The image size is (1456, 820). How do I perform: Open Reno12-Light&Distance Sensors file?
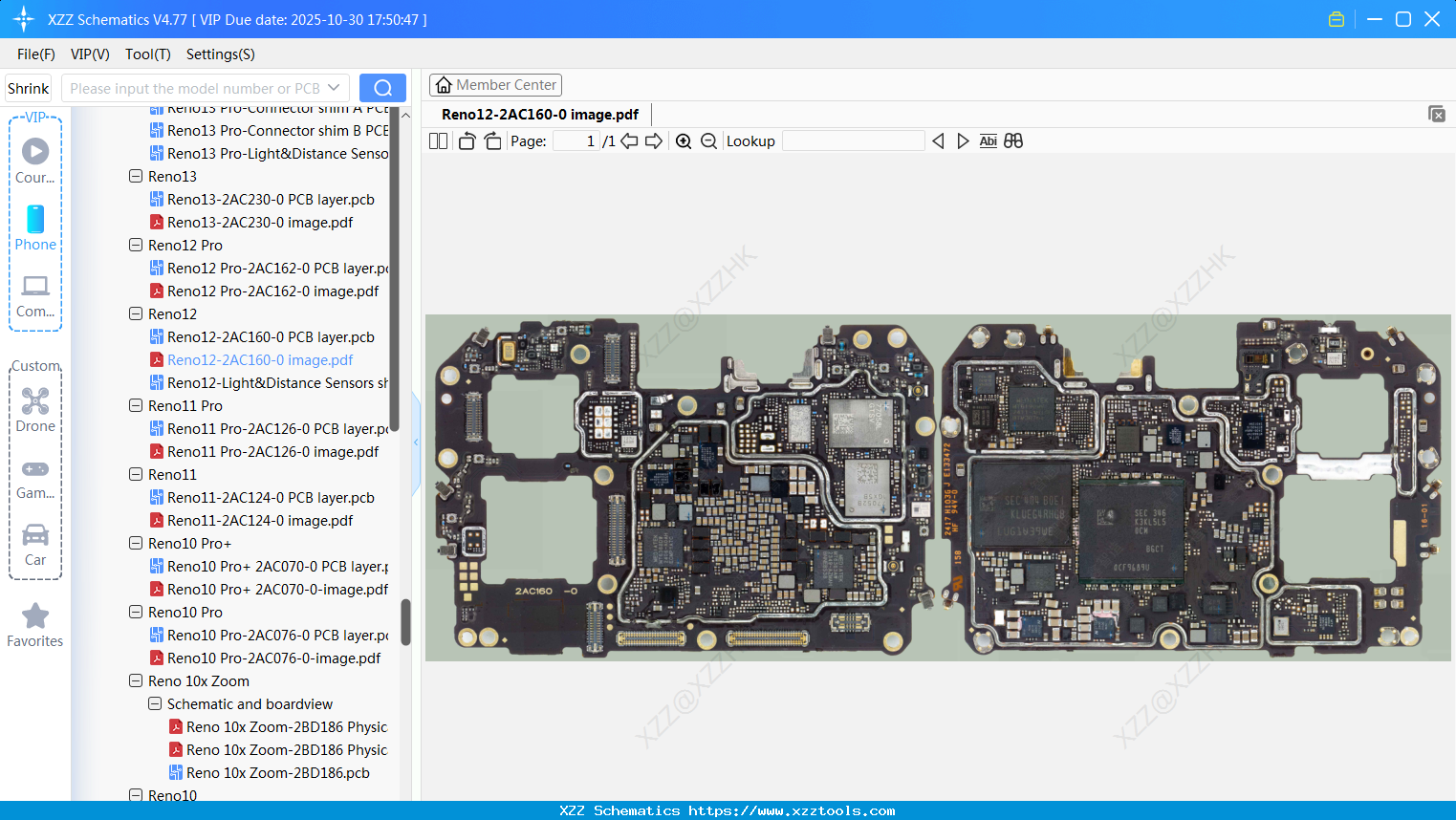point(269,382)
